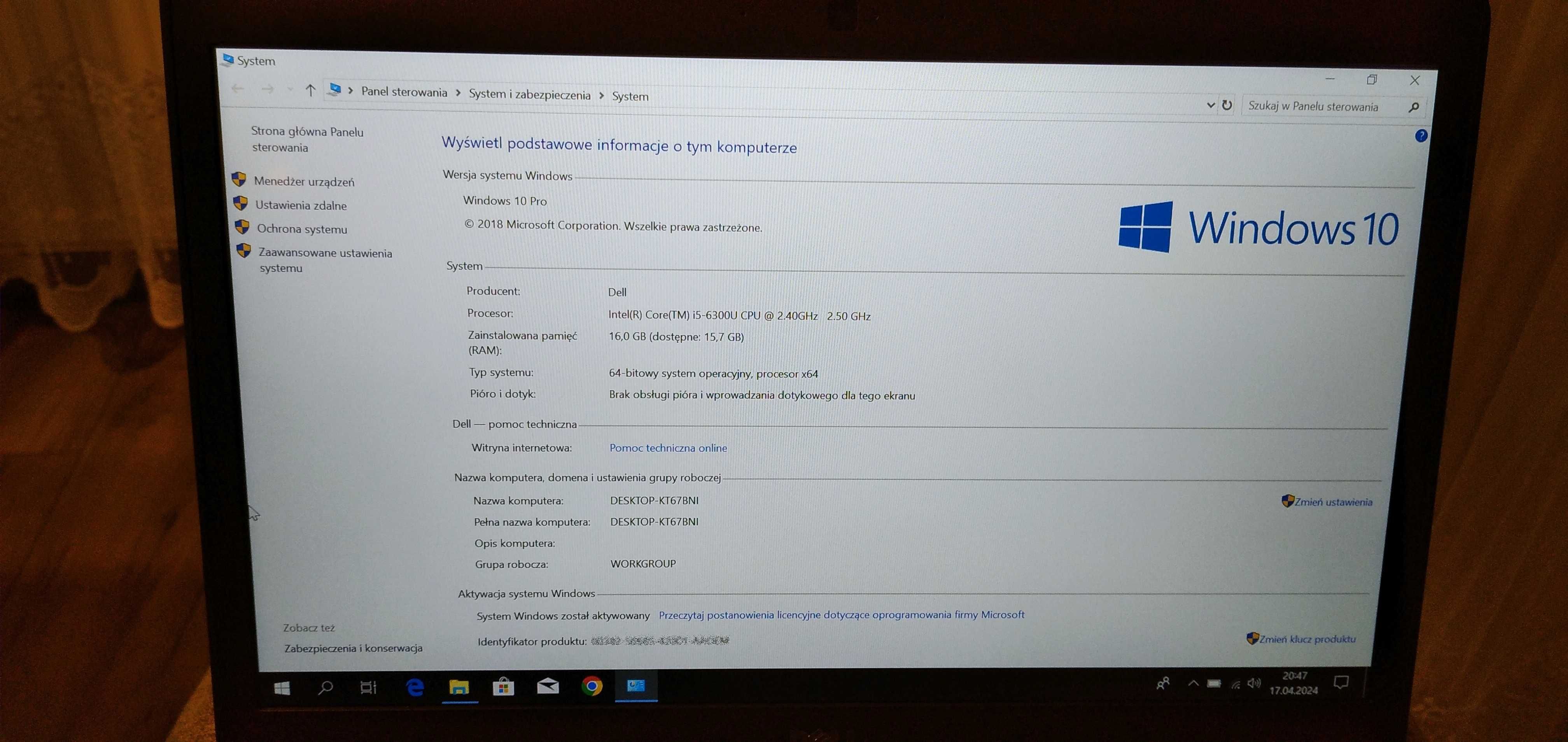Restore down the System window
This screenshot has height=742, width=1568.
point(1371,80)
